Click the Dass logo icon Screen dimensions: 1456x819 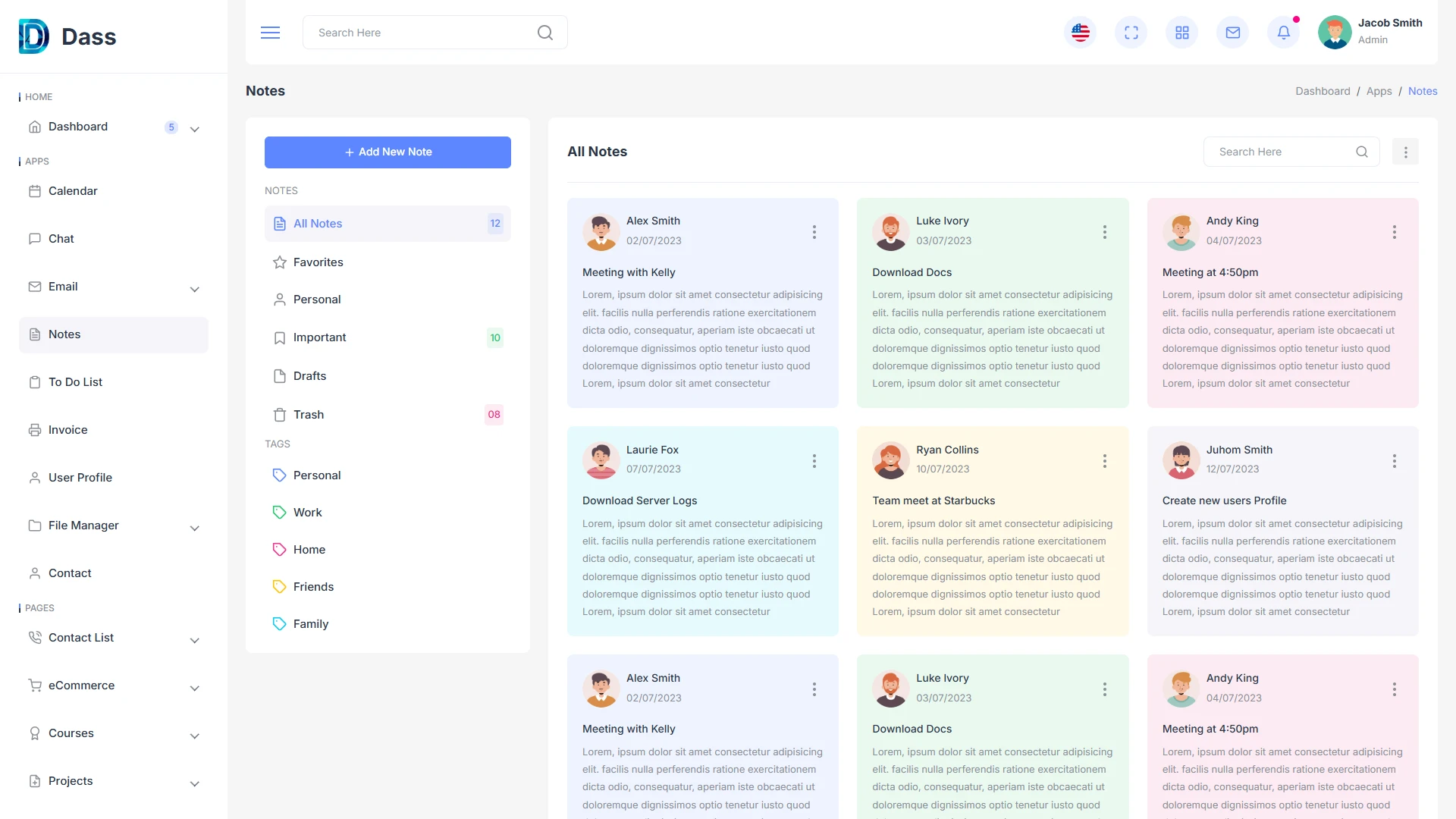click(x=34, y=36)
